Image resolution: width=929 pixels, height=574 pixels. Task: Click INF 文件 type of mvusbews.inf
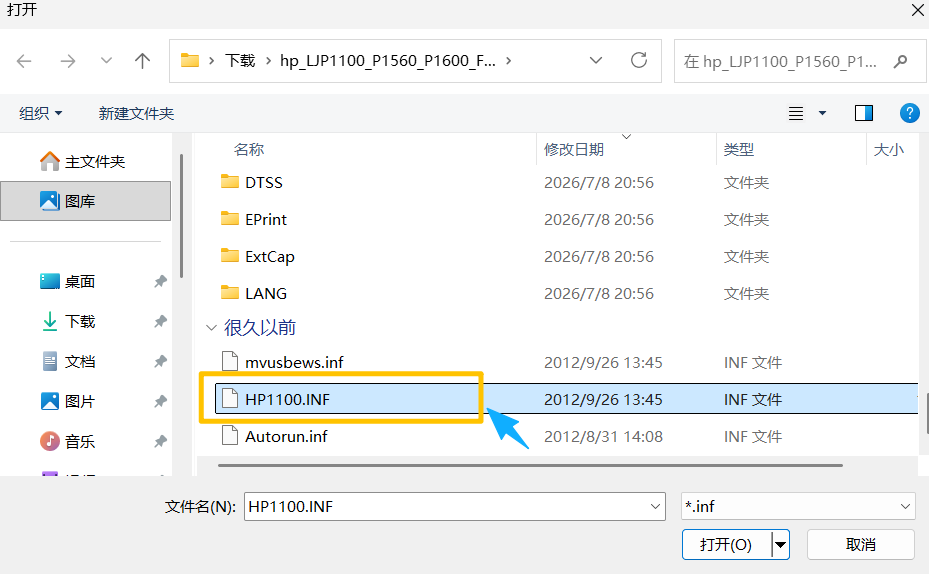click(x=752, y=363)
